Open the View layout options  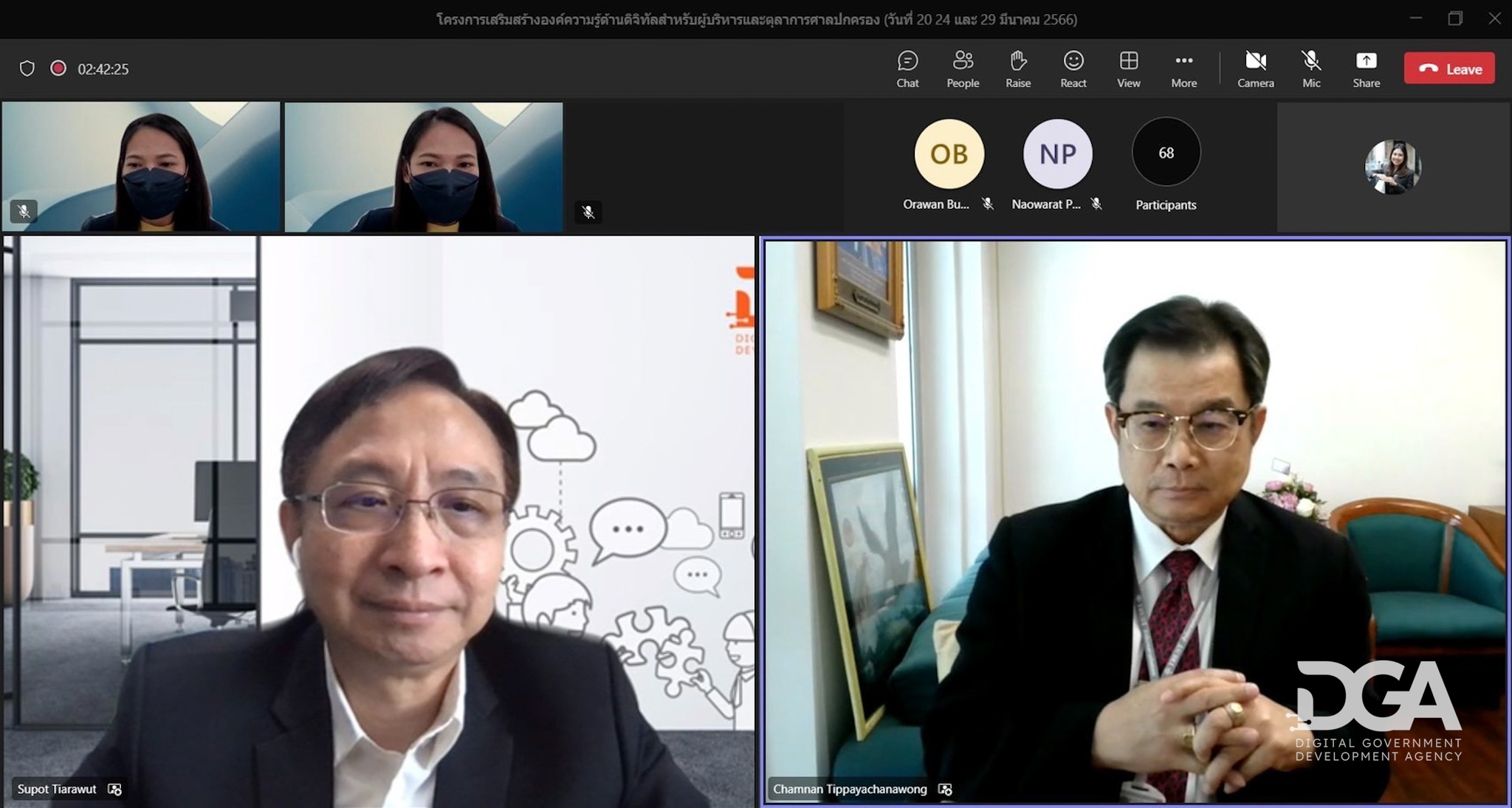(1129, 69)
